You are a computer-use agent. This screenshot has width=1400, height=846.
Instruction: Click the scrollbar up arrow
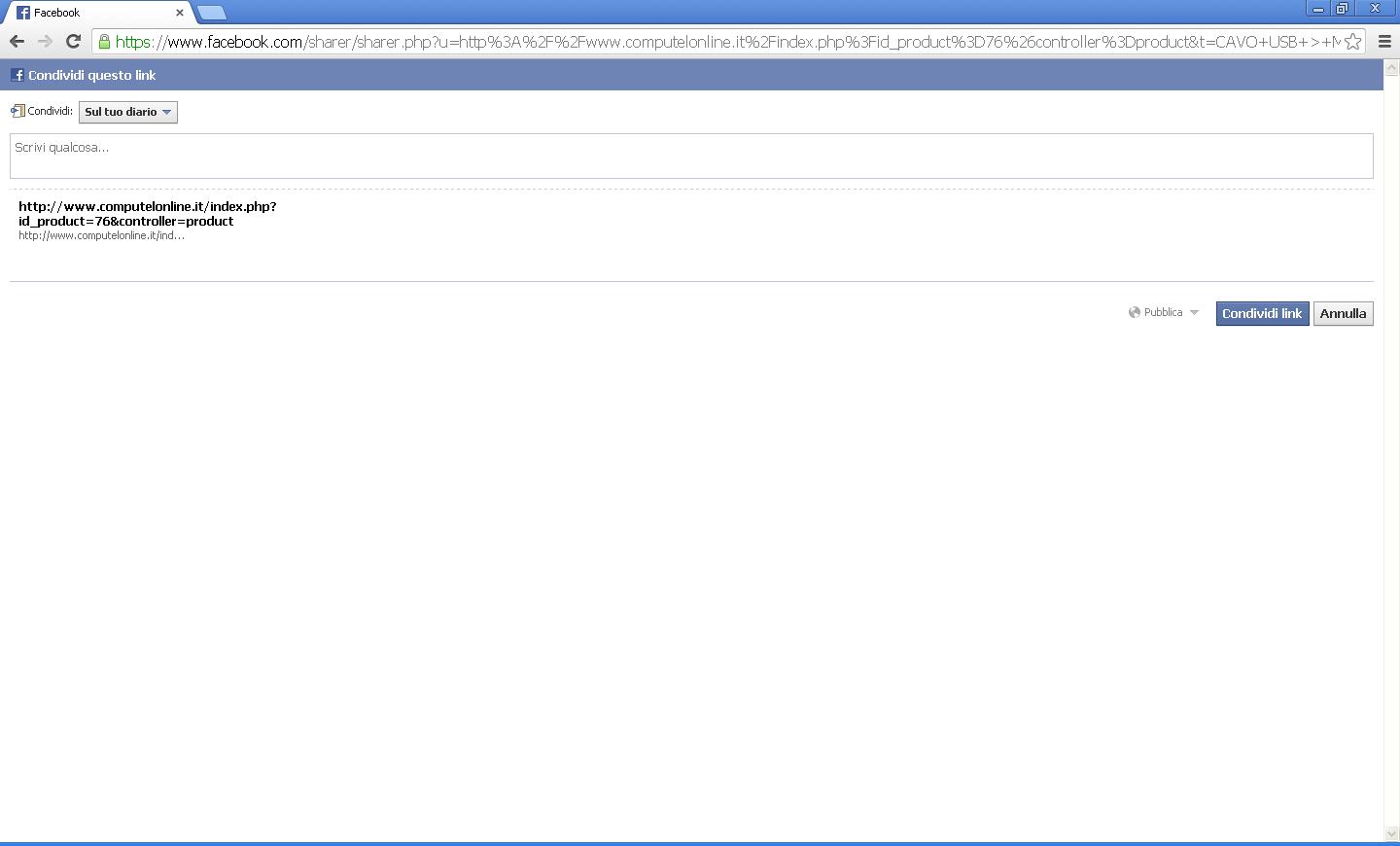(1391, 68)
